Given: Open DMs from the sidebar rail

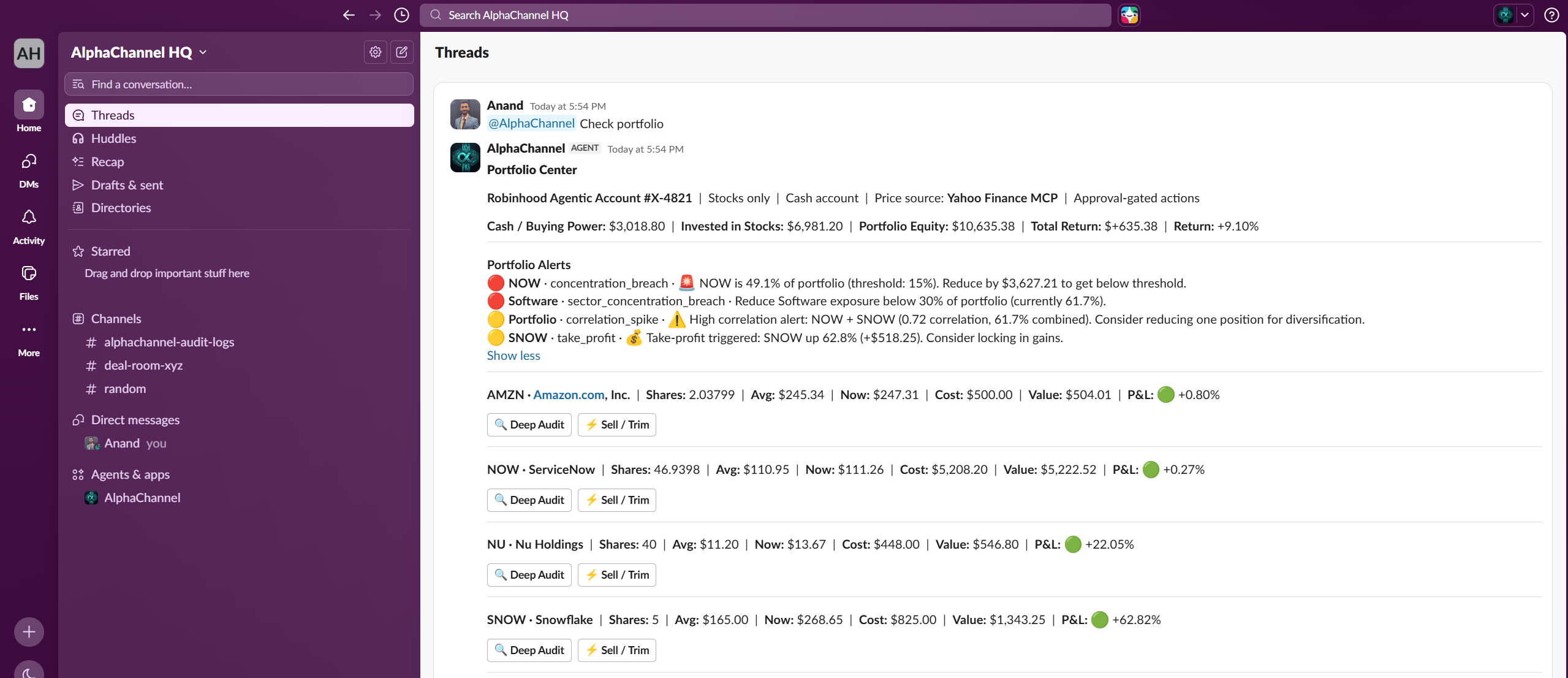Looking at the screenshot, I should tap(29, 169).
